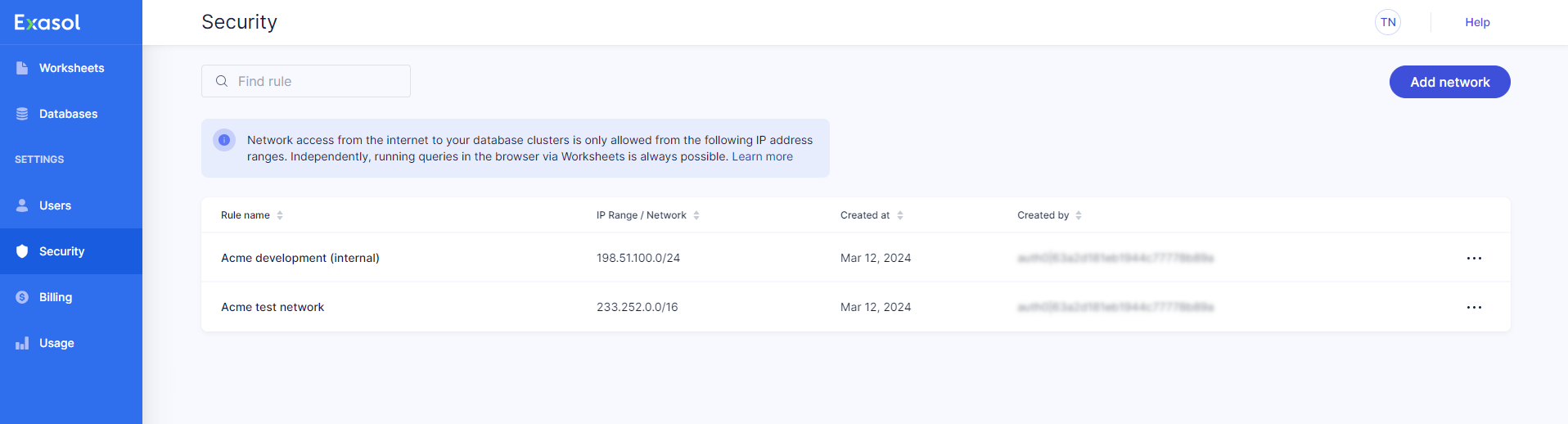Sort by Rule name column
Image resolution: width=1568 pixels, height=424 pixels.
click(280, 215)
